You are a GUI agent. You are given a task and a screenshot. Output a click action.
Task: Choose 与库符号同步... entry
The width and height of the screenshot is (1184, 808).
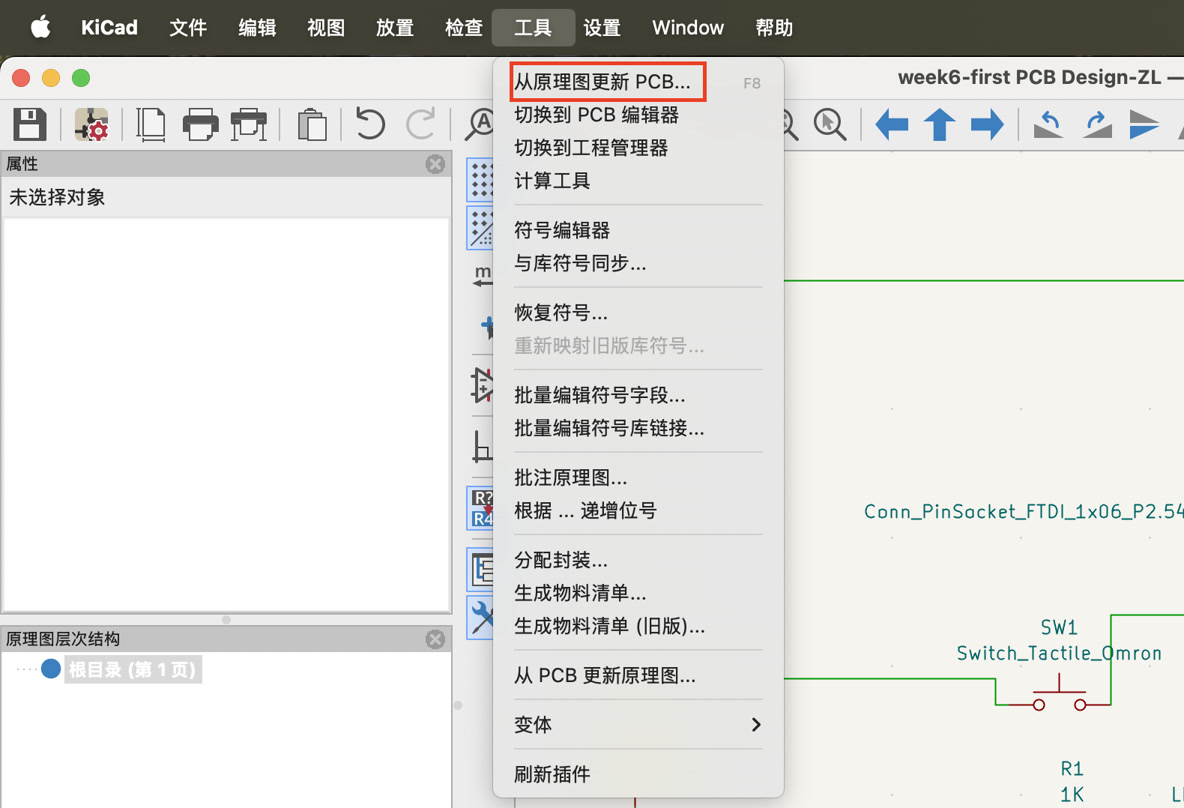[638, 264]
